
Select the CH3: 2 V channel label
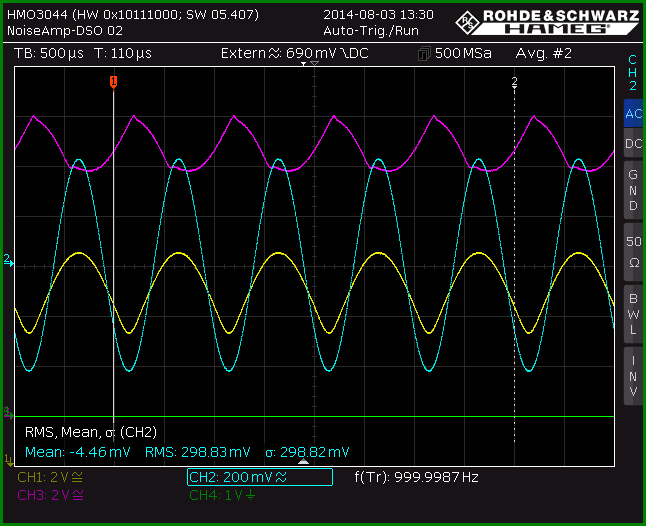point(50,495)
